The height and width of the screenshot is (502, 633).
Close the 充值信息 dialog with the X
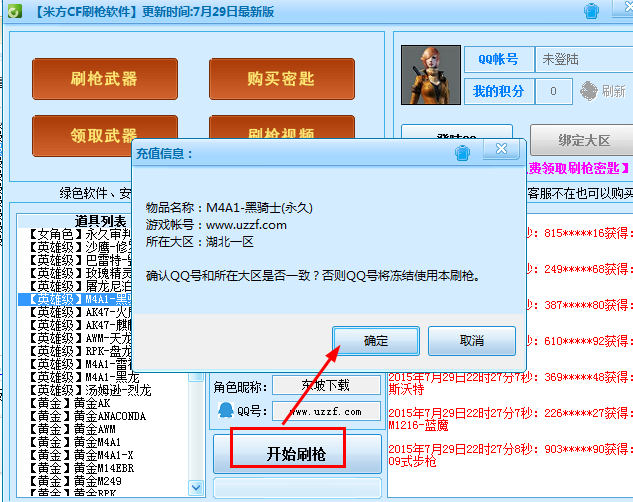pyautogui.click(x=501, y=149)
